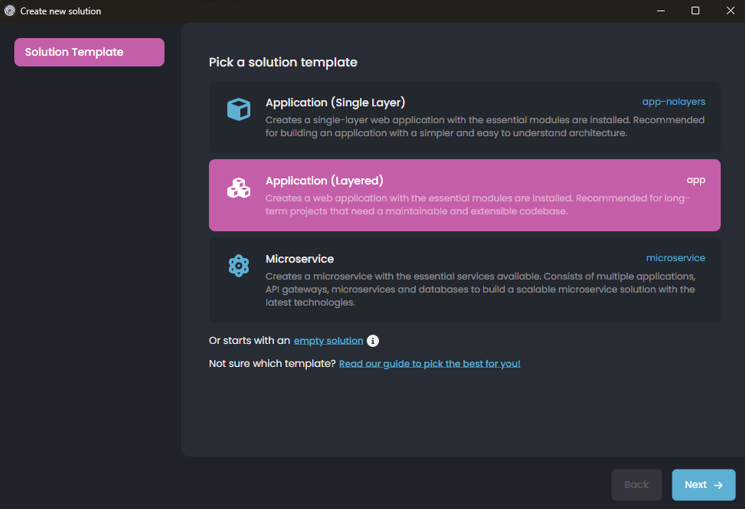This screenshot has height=509, width=745.
Task: Choose the Application (Single Layer) title
Action: coord(335,102)
